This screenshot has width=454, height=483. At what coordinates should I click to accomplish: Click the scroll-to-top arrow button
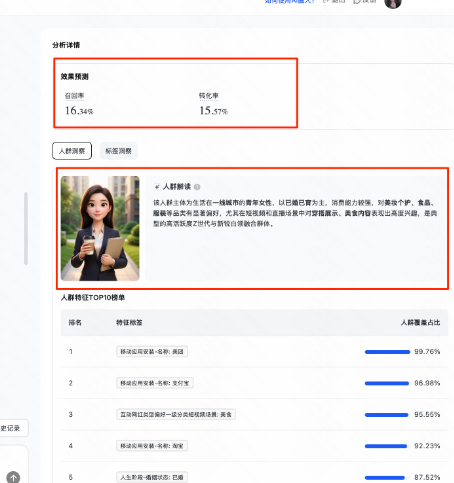pos(13,477)
